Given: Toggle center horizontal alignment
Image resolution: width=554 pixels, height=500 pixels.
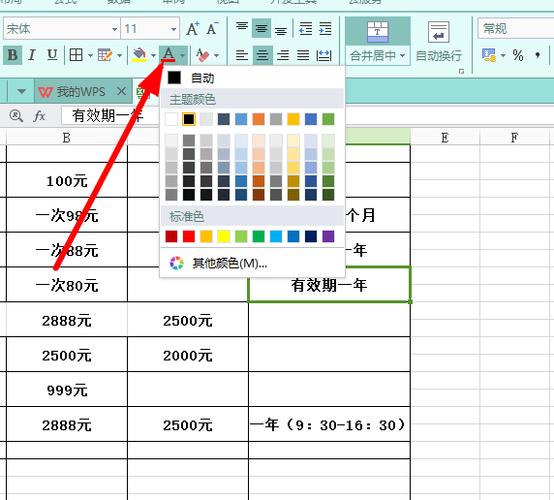Looking at the screenshot, I should pos(263,55).
